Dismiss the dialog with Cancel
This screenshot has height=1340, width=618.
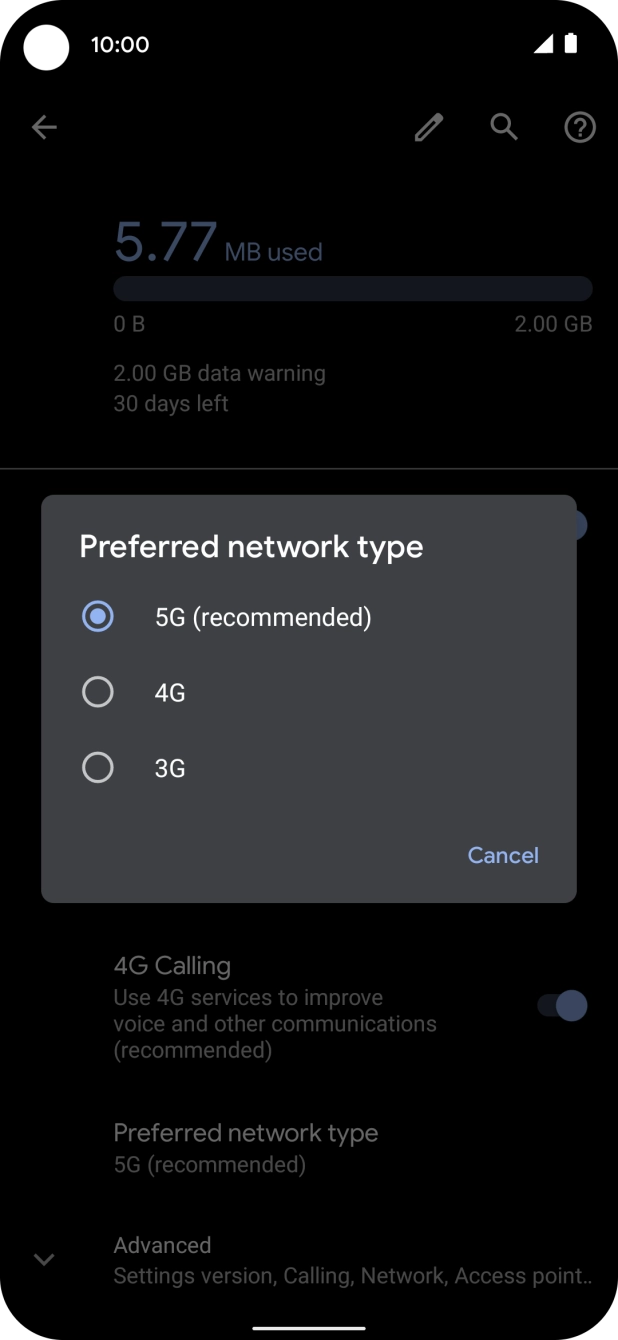pyautogui.click(x=503, y=855)
